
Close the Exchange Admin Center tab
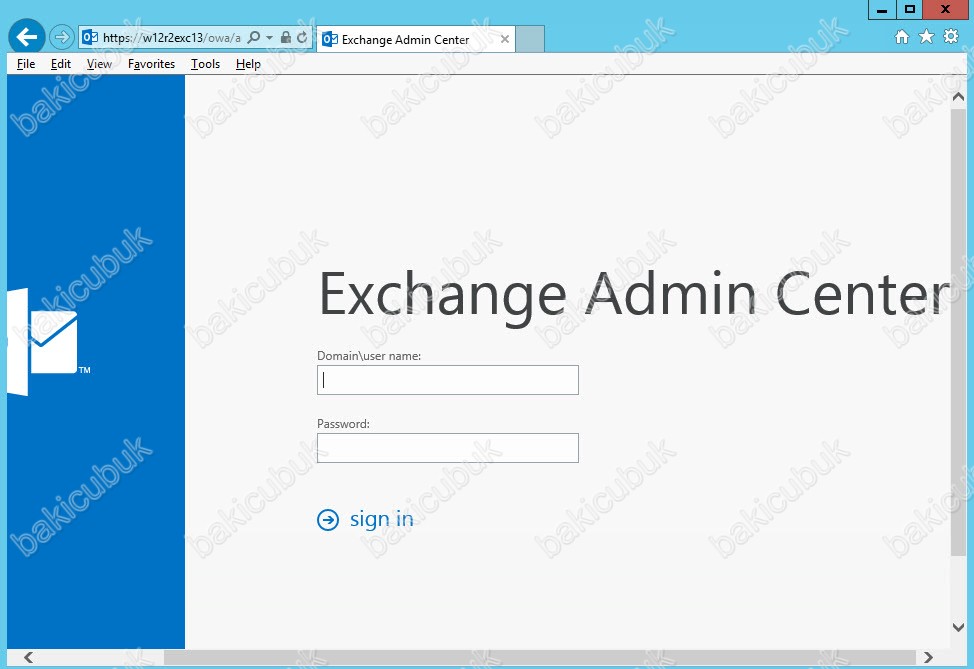tap(505, 39)
